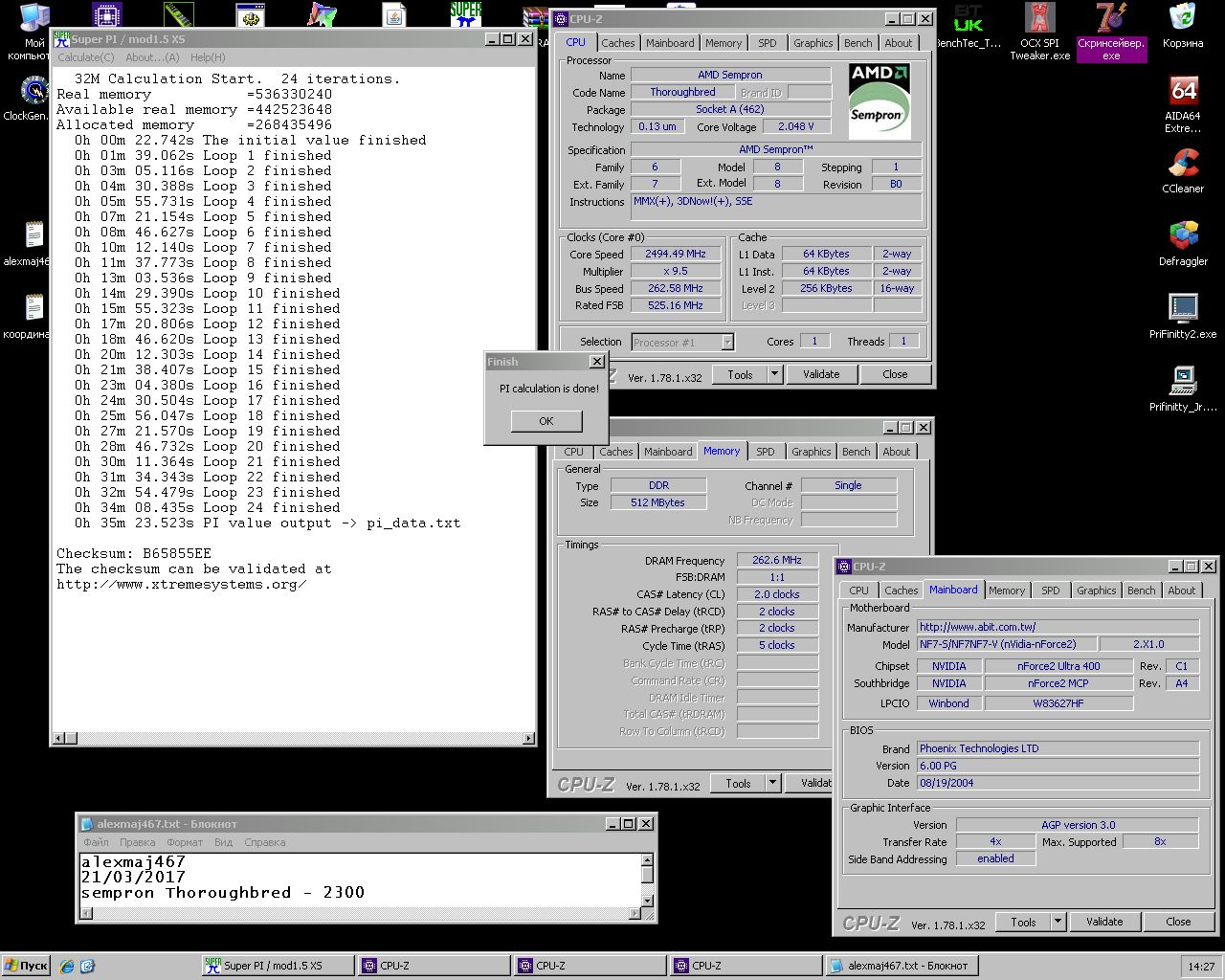Image resolution: width=1225 pixels, height=980 pixels.
Task: Click Close button in the CPU-Z Mainboard window
Action: 1178,922
